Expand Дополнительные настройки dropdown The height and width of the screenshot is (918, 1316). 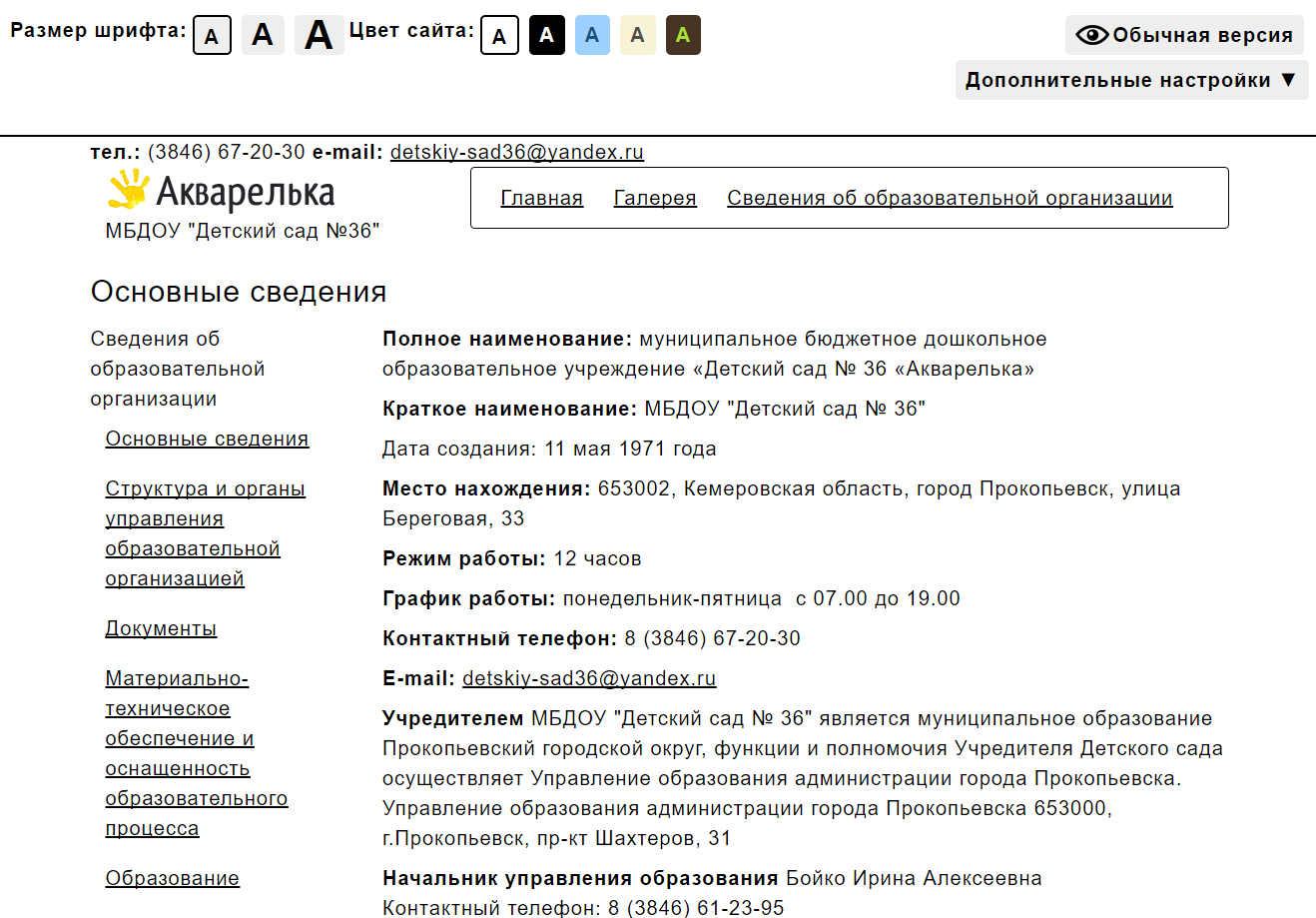pos(1131,80)
